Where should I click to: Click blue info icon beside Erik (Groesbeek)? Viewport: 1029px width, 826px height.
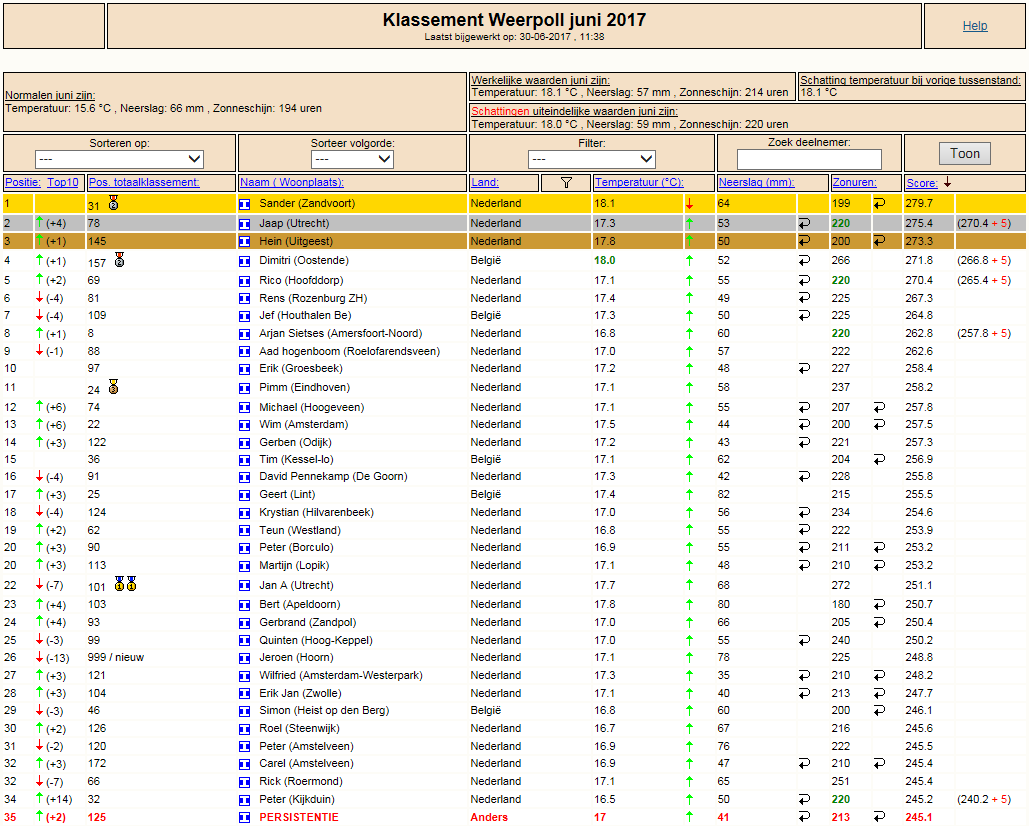point(245,369)
